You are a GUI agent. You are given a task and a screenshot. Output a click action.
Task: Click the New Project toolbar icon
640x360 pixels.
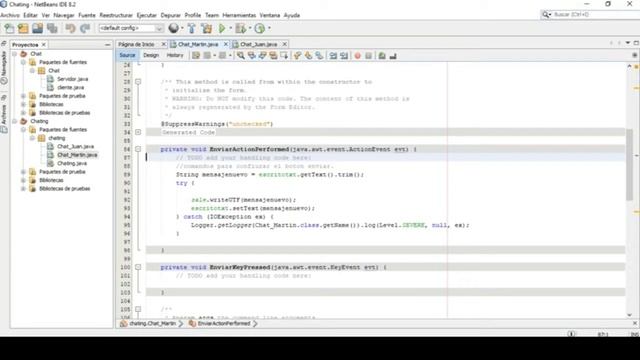23,28
